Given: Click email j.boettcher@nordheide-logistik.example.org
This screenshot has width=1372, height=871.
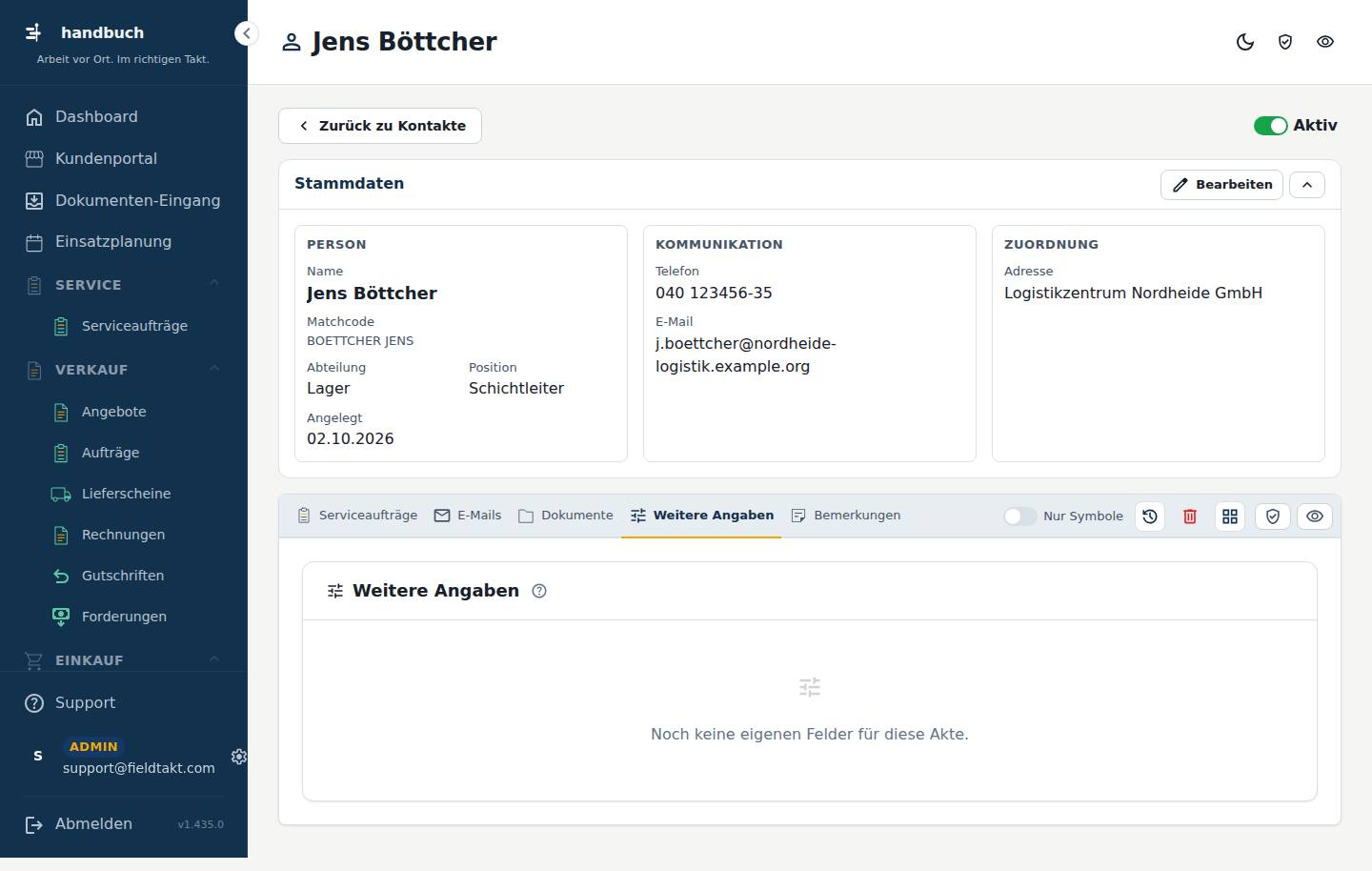Looking at the screenshot, I should 746,354.
